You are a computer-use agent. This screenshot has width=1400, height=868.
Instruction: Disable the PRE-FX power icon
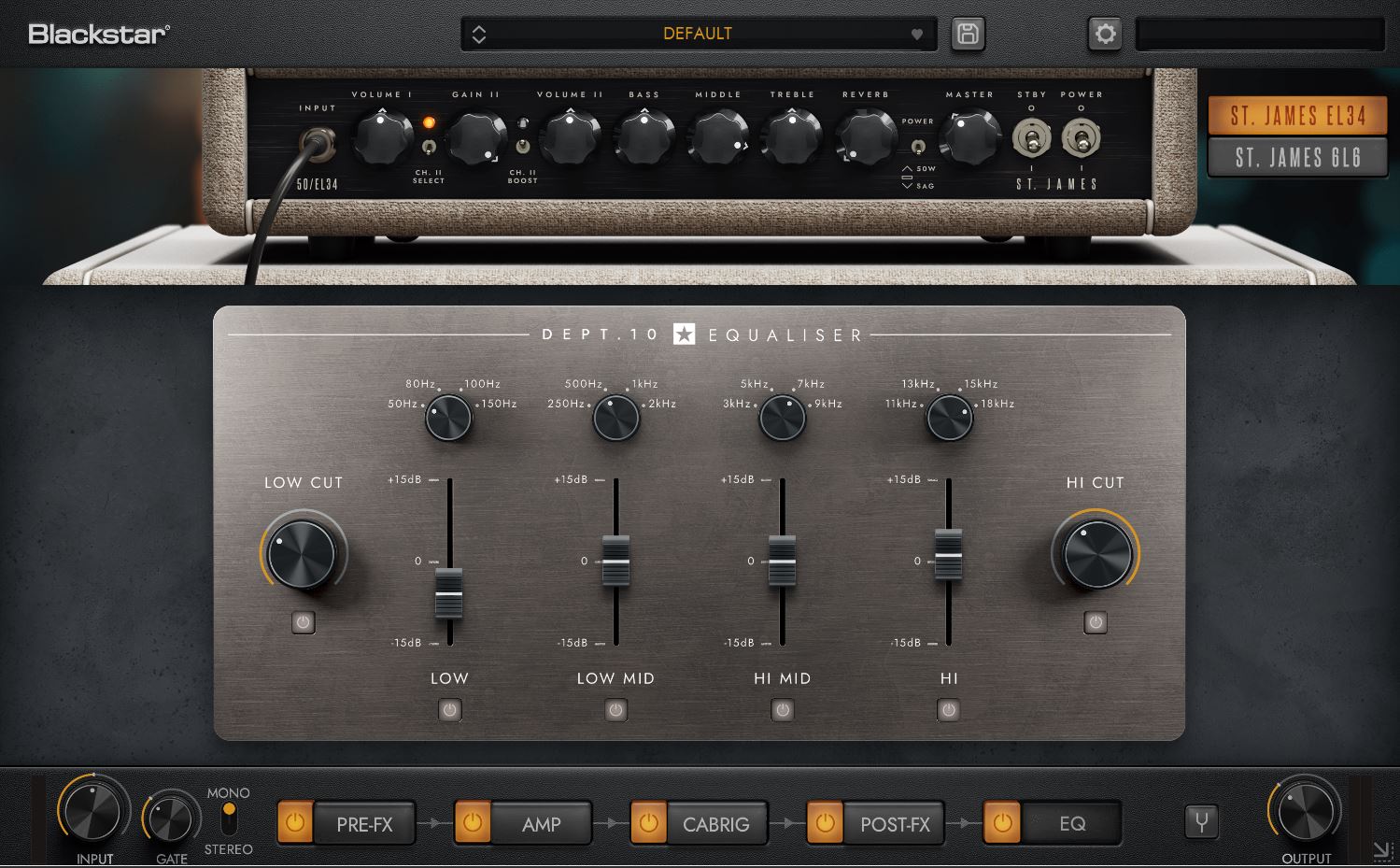pos(293,823)
